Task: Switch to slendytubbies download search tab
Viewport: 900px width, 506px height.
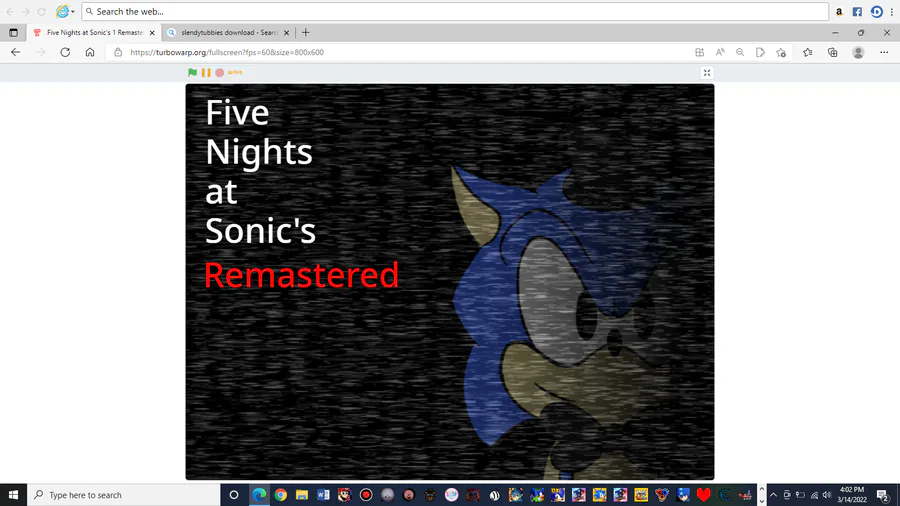Action: coord(228,33)
